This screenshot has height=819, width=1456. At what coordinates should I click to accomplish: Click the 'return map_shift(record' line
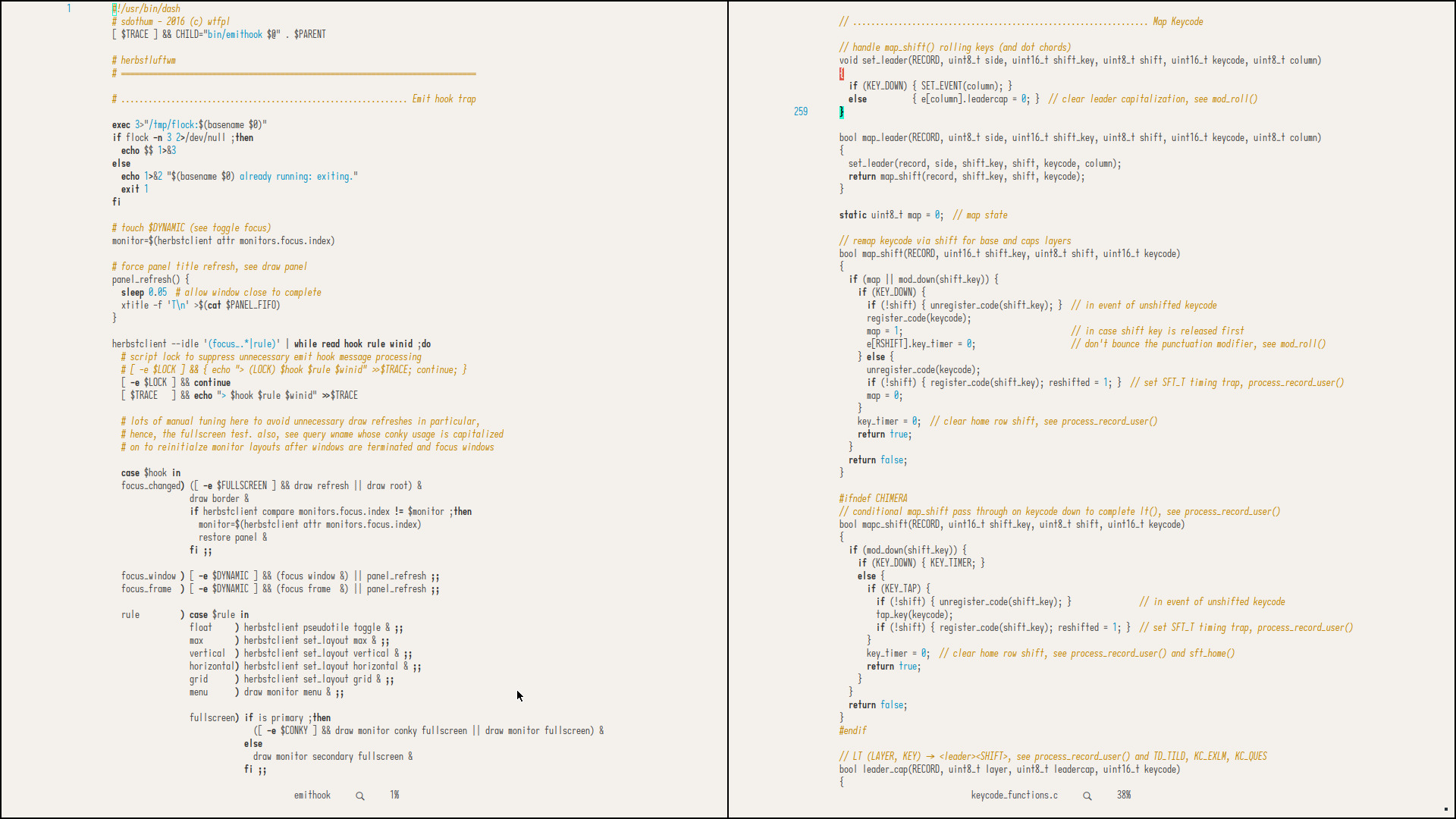pos(967,176)
